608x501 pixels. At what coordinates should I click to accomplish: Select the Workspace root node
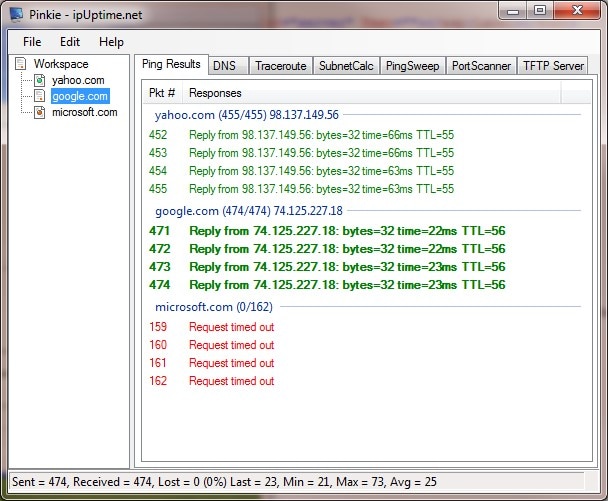[61, 64]
